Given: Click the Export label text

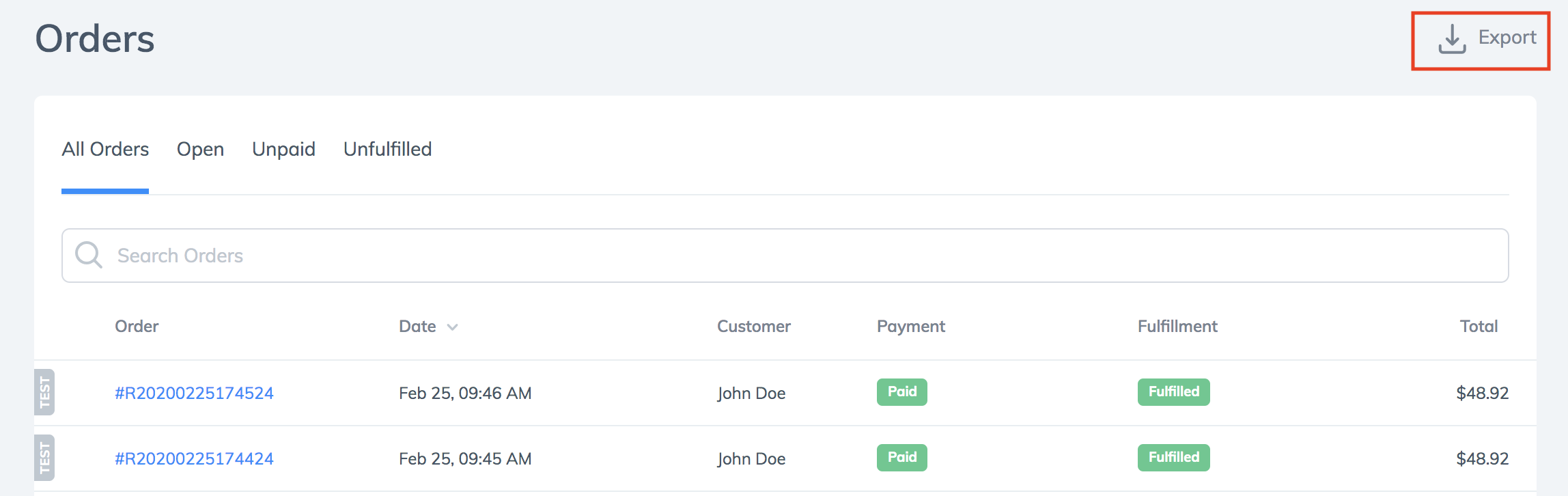Looking at the screenshot, I should [x=1507, y=38].
